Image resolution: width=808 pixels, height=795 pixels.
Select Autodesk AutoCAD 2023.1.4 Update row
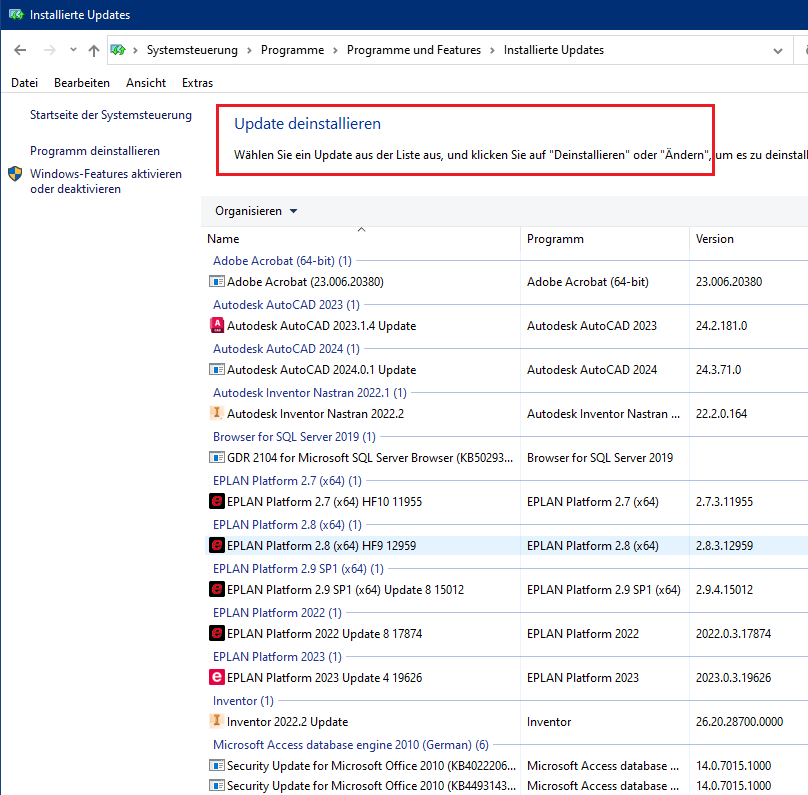pos(322,326)
